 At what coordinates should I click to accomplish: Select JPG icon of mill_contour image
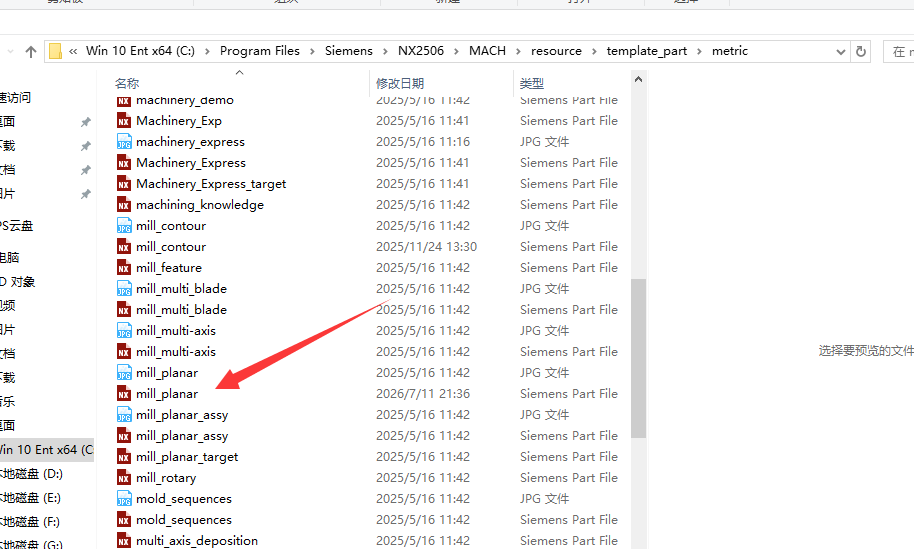click(124, 226)
